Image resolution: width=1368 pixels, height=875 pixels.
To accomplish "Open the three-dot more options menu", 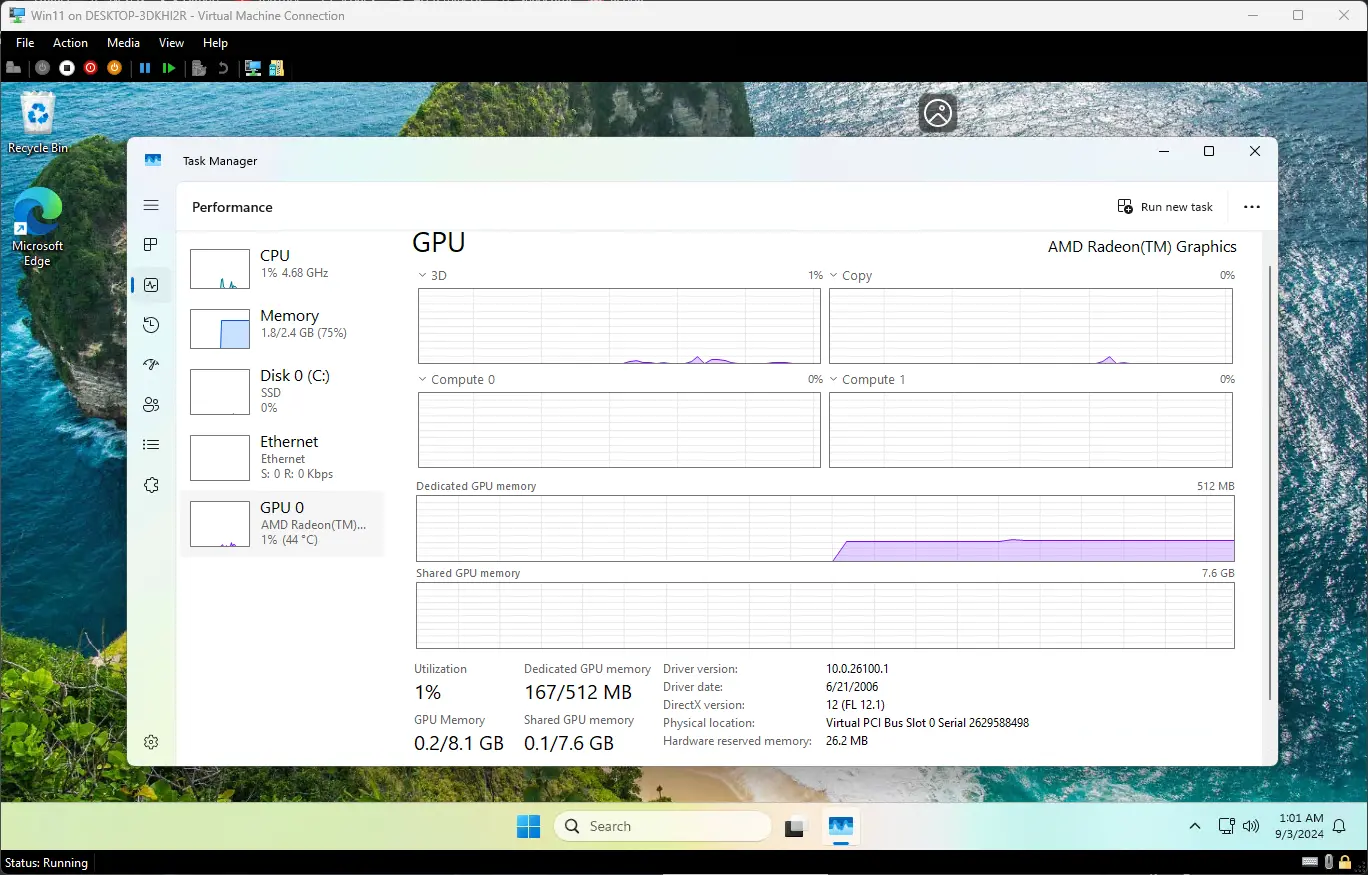I will pyautogui.click(x=1252, y=207).
